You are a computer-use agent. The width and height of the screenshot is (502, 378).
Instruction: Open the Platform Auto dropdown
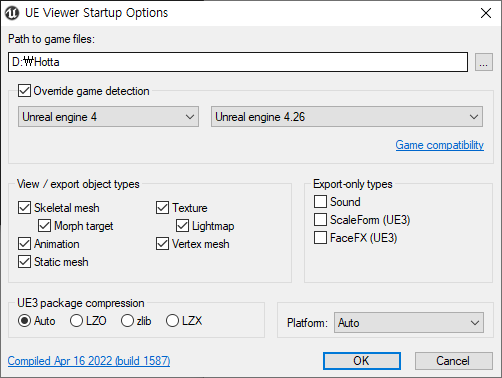coord(409,323)
